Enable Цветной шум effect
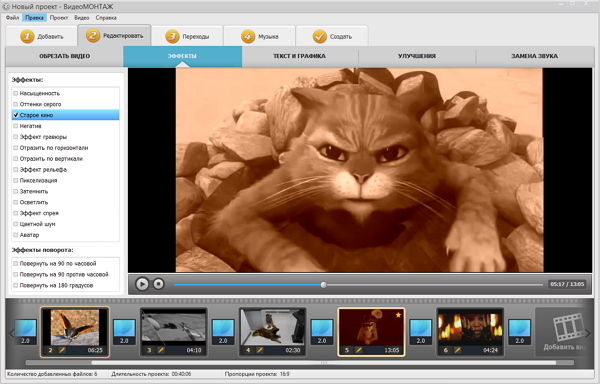The width and height of the screenshot is (600, 384). click(16, 224)
